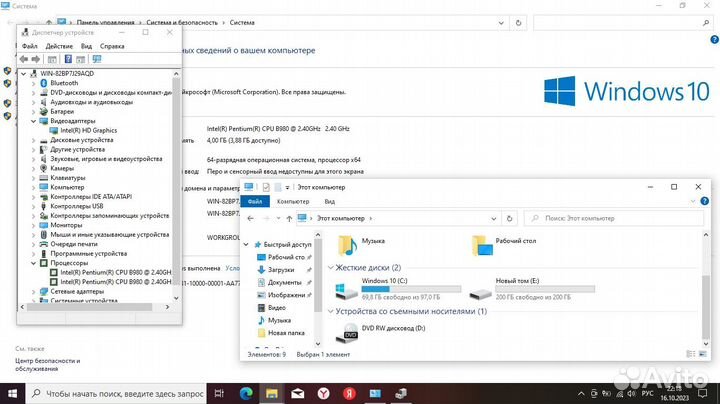Screen dimensions: 720x404
Task: Open the Action Center notifications icon
Action: pyautogui.click(x=703, y=393)
